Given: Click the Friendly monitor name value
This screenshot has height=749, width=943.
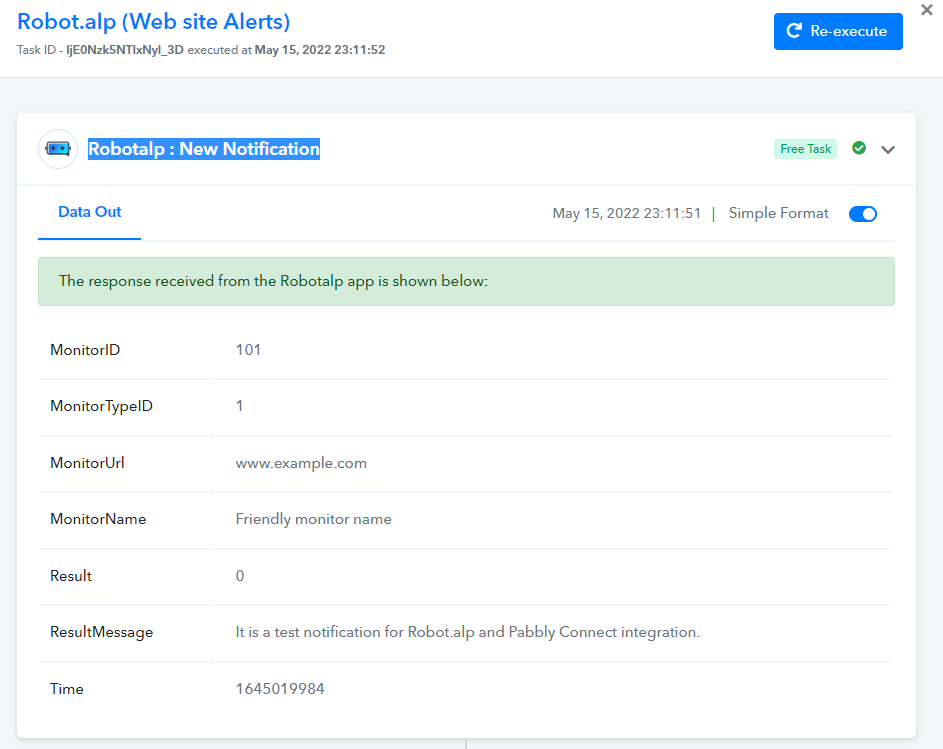Looking at the screenshot, I should (313, 519).
